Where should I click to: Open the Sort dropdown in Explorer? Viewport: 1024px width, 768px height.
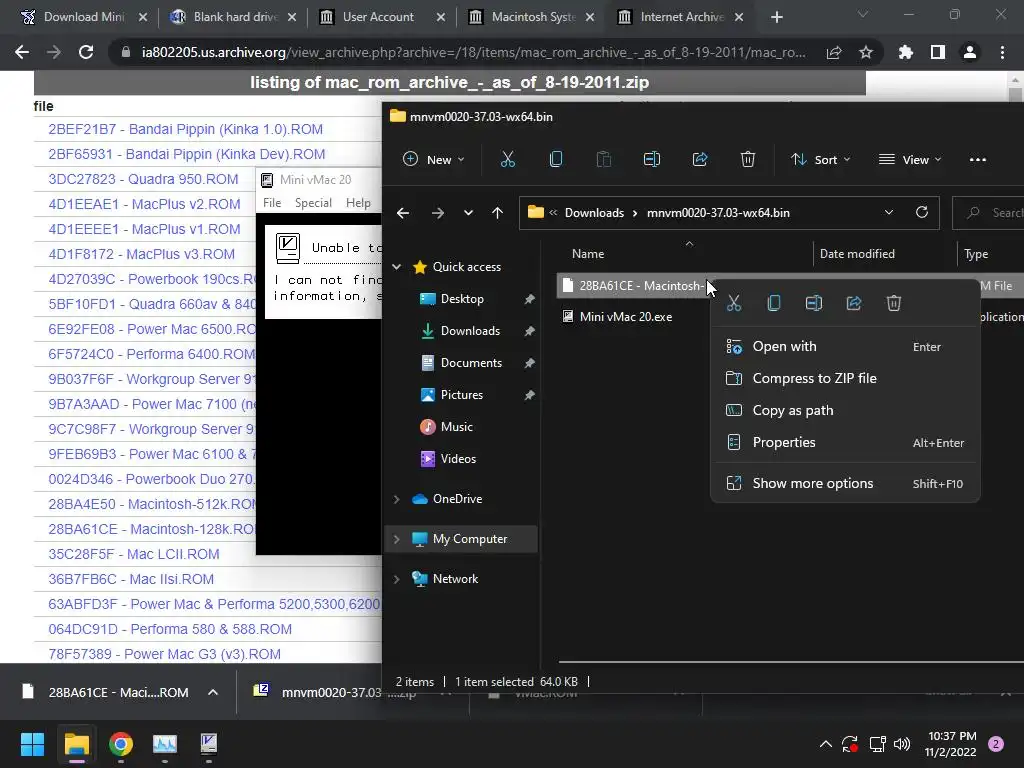point(821,159)
